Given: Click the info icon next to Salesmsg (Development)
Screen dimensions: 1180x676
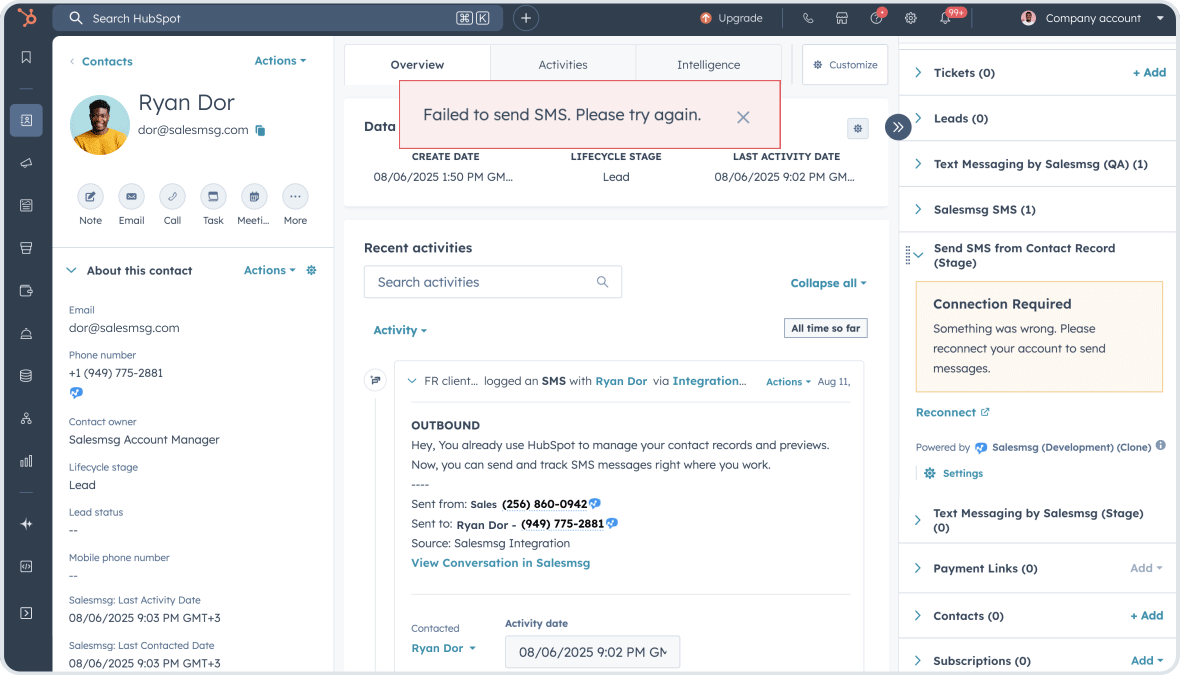Looking at the screenshot, I should coord(1160,446).
